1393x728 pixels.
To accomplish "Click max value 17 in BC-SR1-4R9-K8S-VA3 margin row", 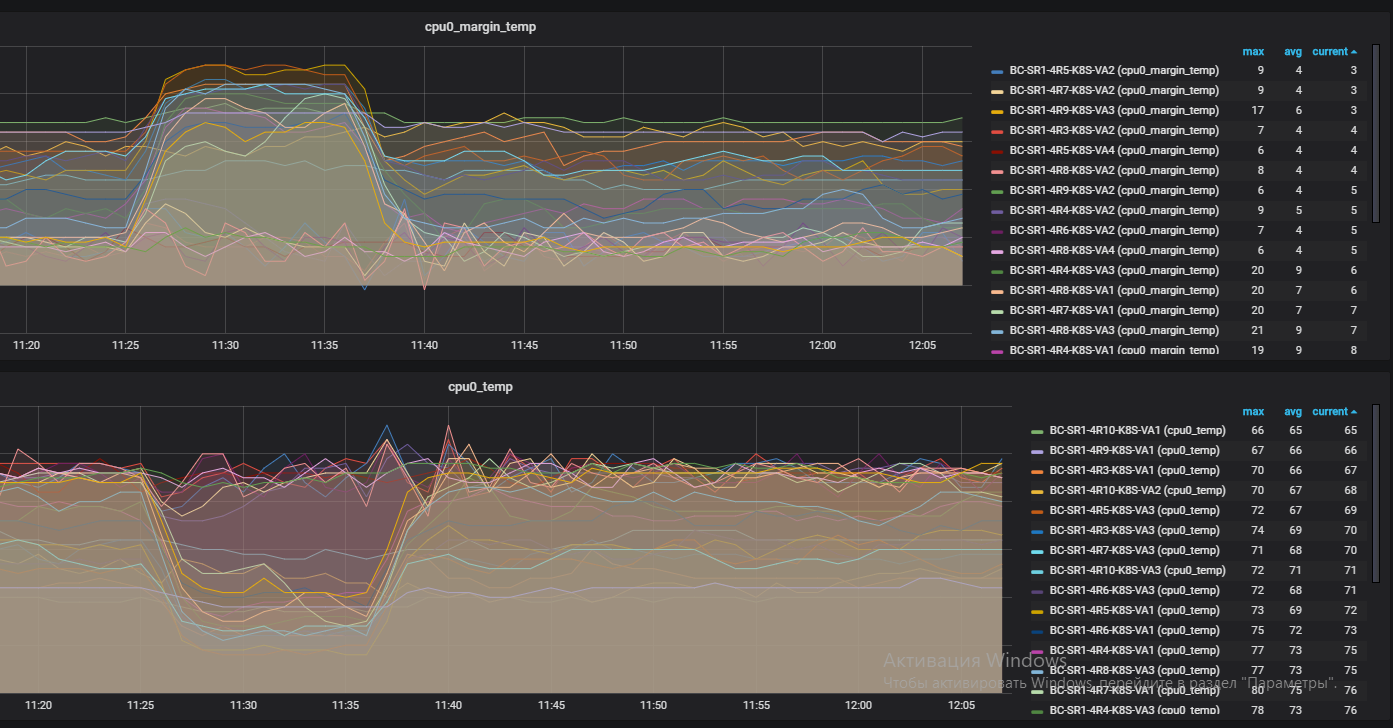I will coord(1258,110).
